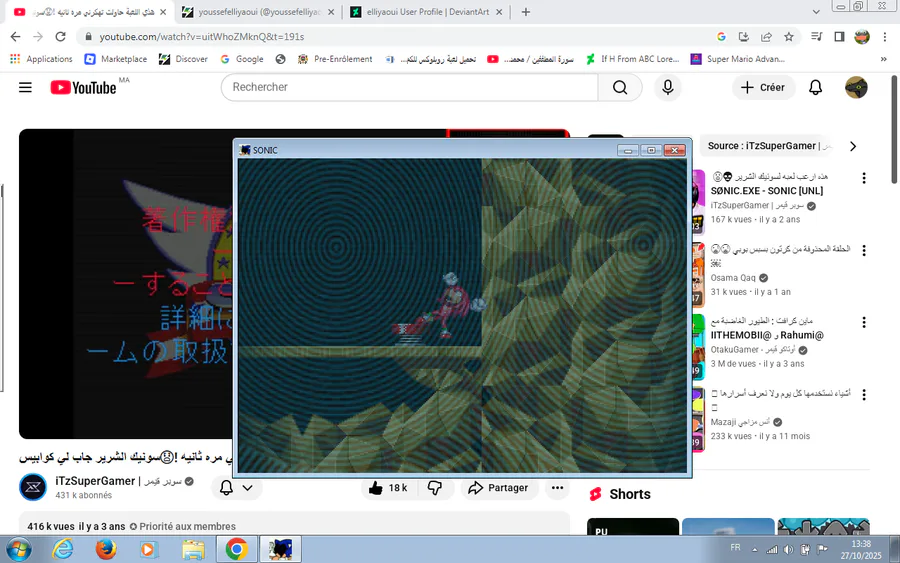
Task: Open YouTube notifications bell in header
Action: click(x=815, y=87)
